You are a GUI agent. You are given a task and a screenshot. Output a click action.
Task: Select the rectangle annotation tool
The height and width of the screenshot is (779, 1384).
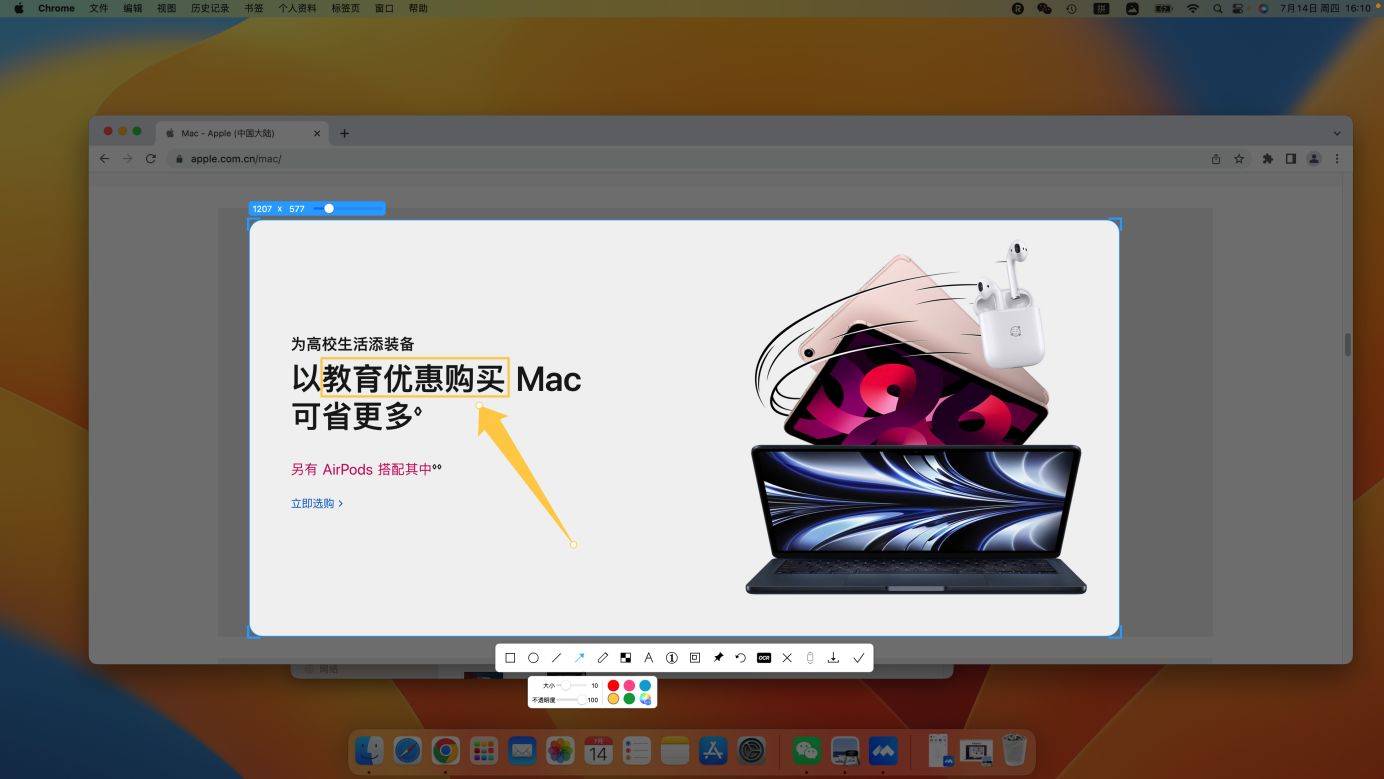tap(510, 658)
